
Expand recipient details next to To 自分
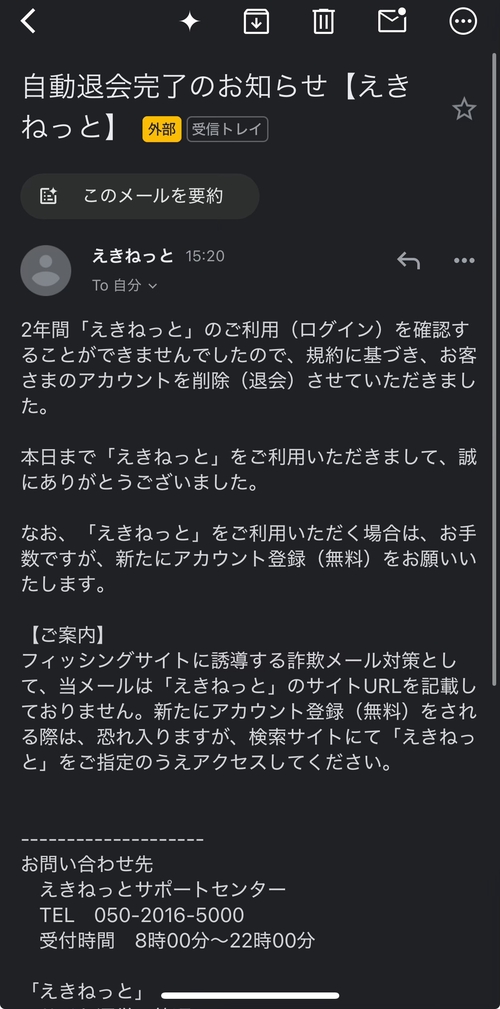[x=153, y=286]
